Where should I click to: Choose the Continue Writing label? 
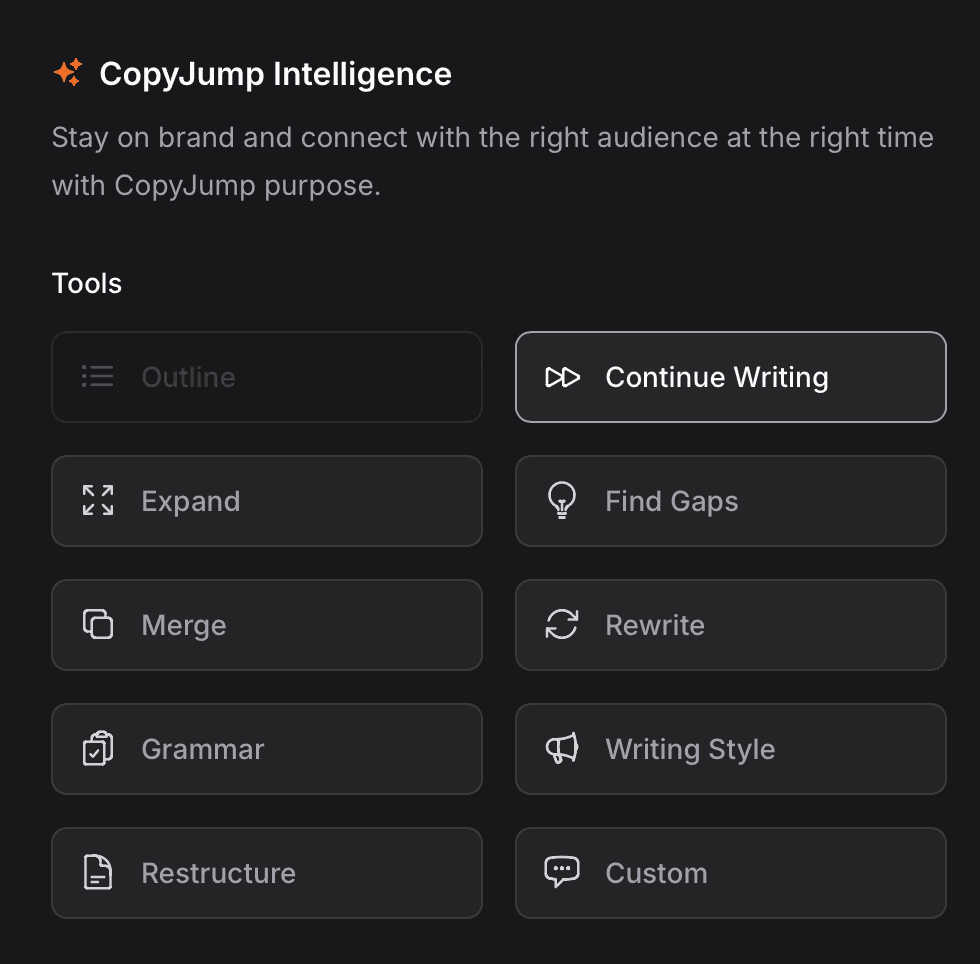click(x=717, y=377)
